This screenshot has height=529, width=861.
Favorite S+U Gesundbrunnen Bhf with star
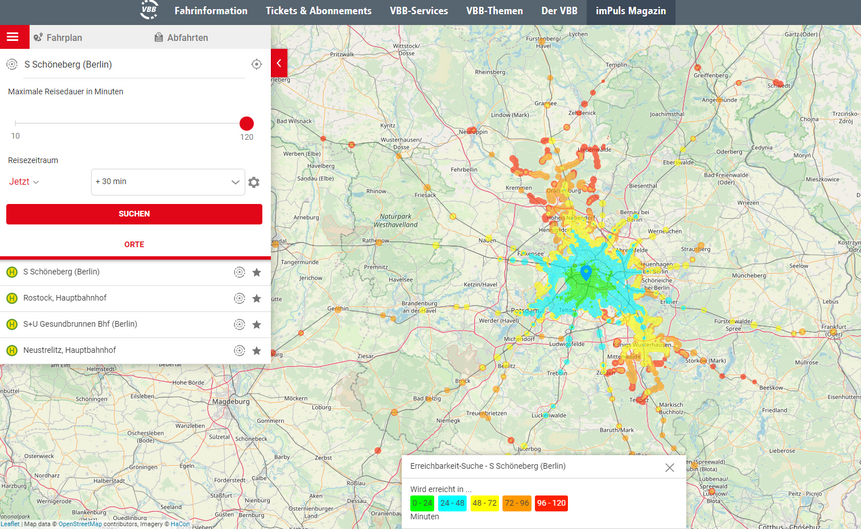click(x=256, y=324)
